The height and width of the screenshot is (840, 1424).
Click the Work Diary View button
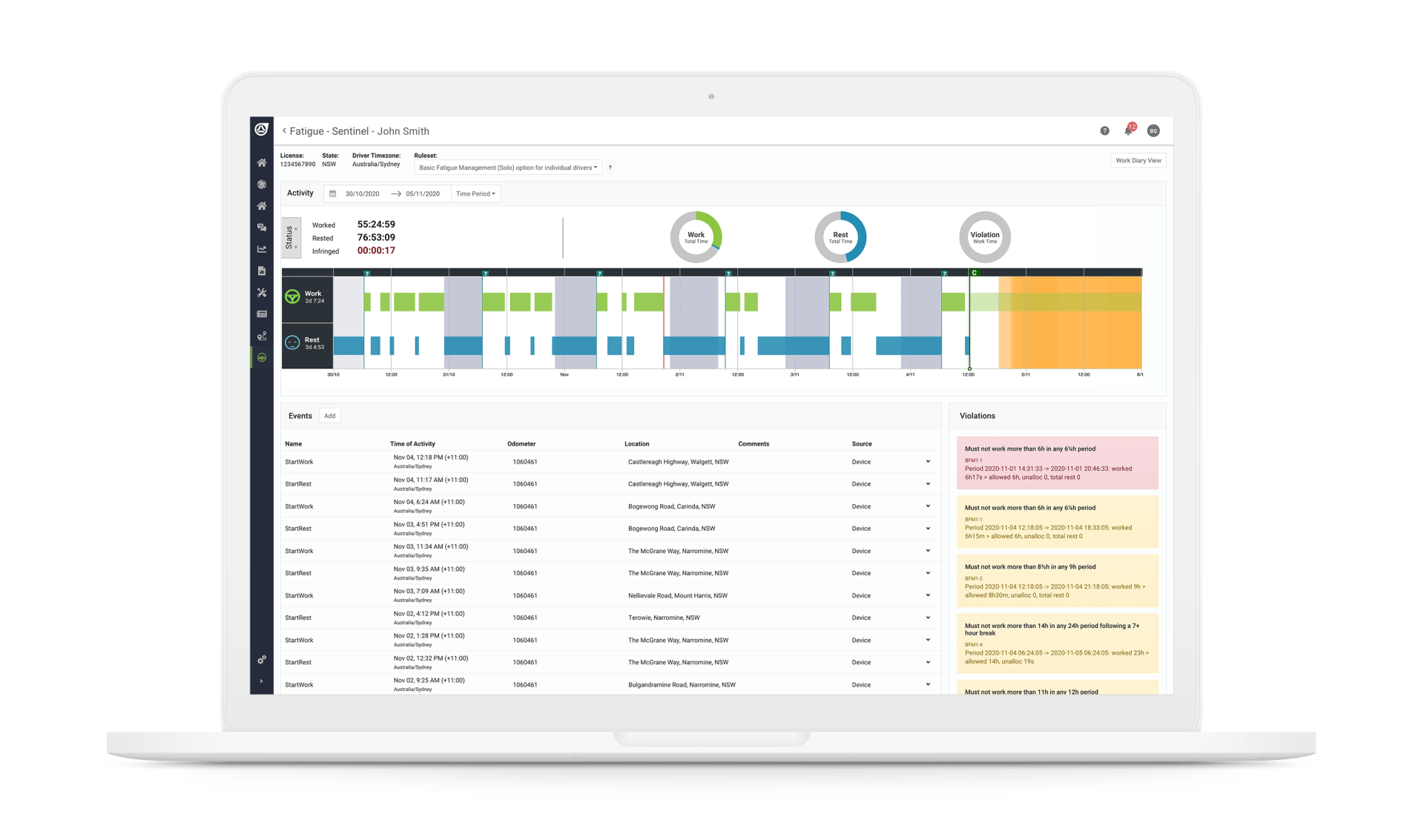pos(1138,160)
